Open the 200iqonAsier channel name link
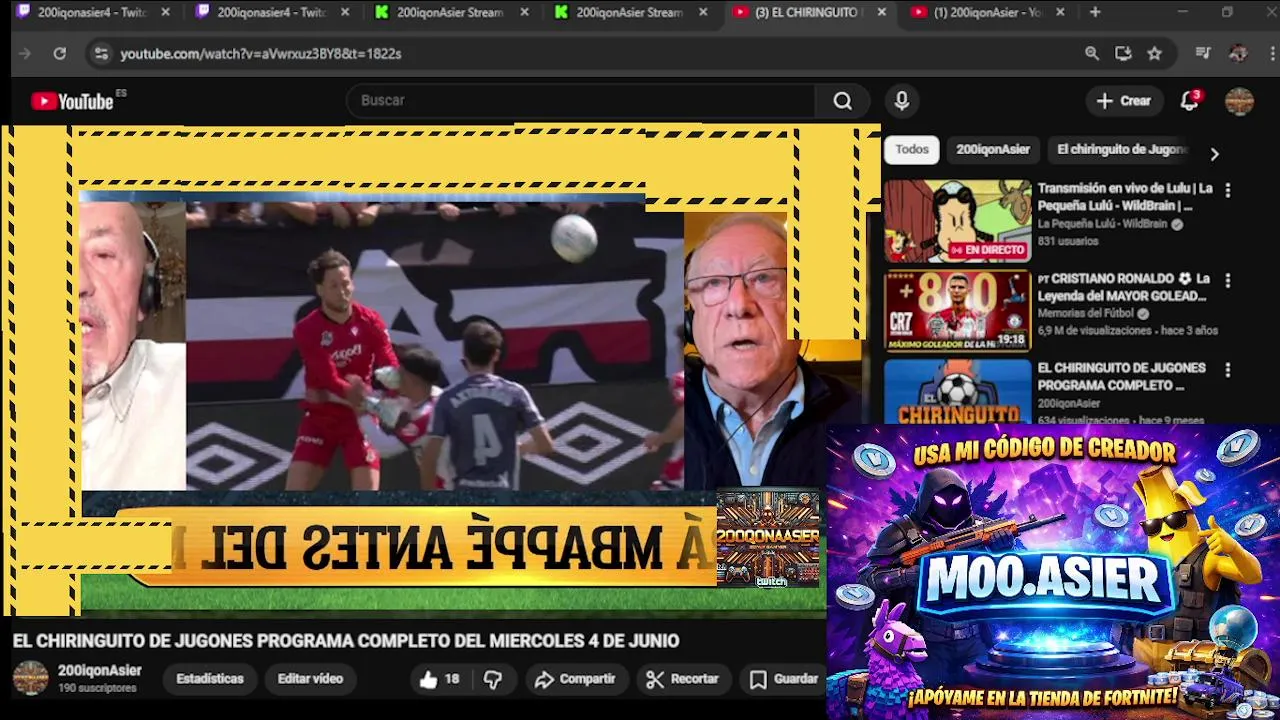This screenshot has height=720, width=1280. point(99,671)
